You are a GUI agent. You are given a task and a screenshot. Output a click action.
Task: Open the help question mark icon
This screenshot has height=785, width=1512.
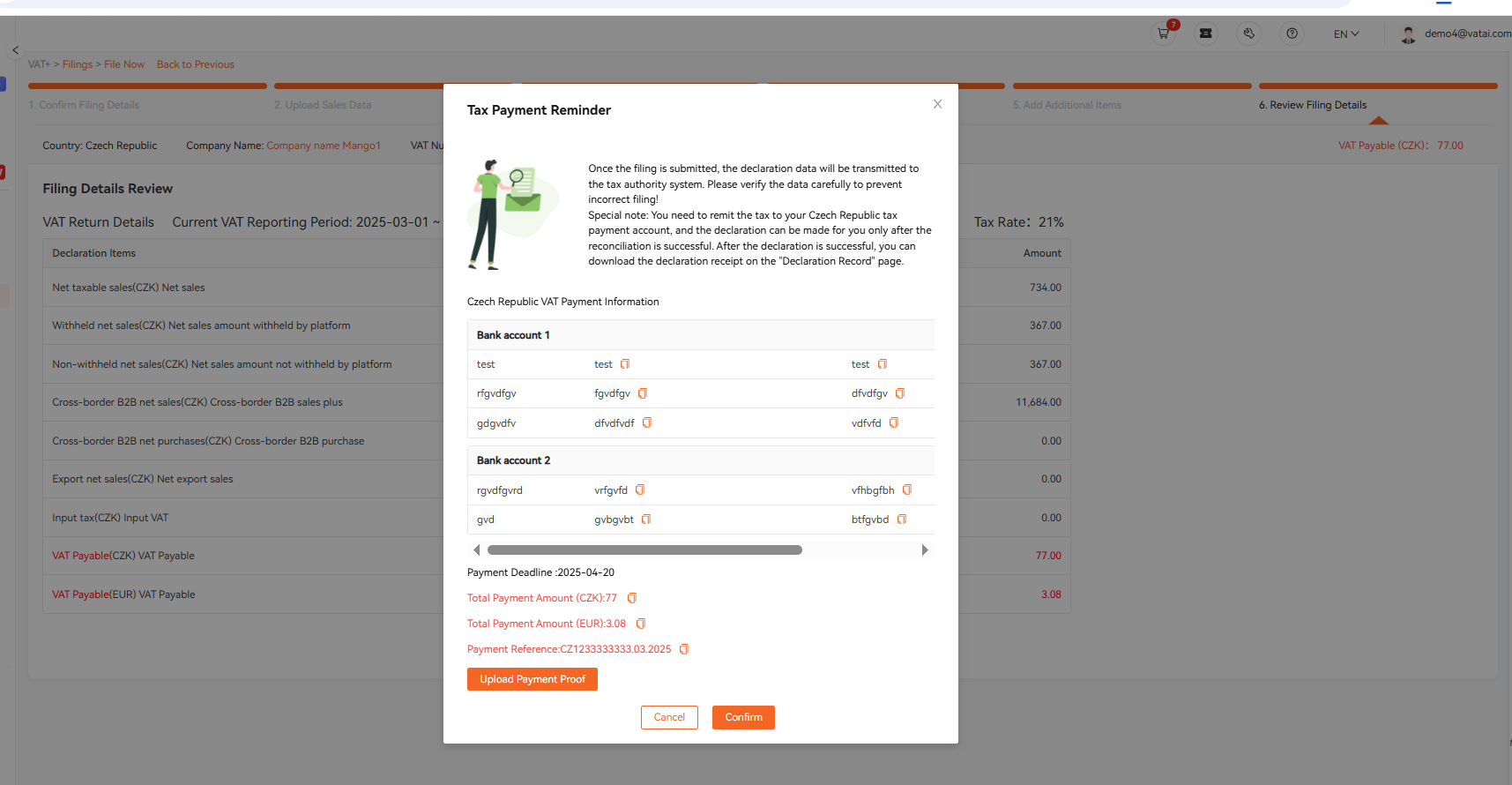pyautogui.click(x=1292, y=34)
